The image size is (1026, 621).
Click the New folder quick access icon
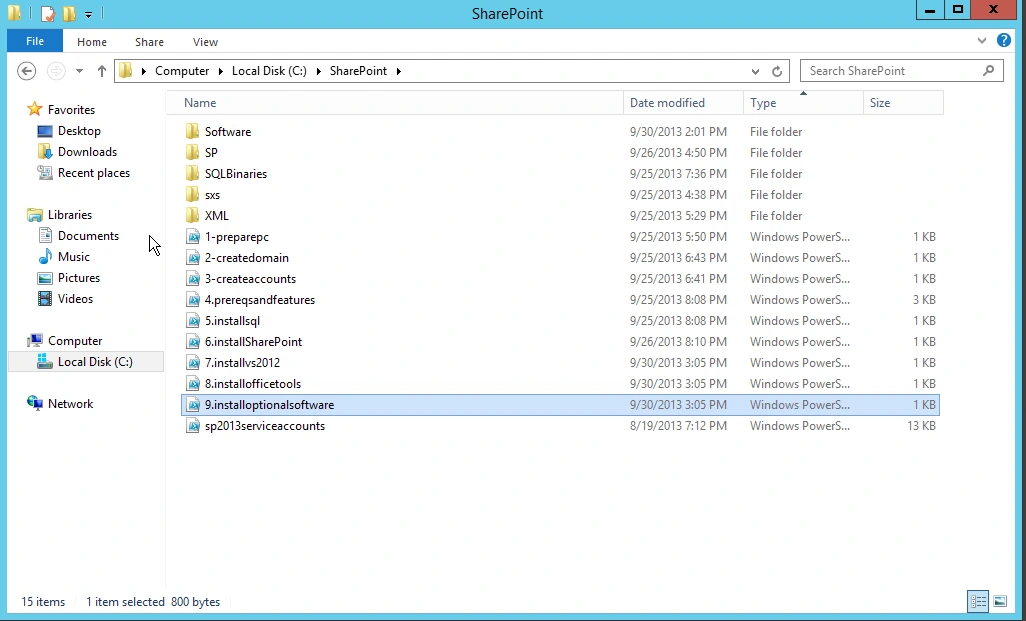point(69,14)
